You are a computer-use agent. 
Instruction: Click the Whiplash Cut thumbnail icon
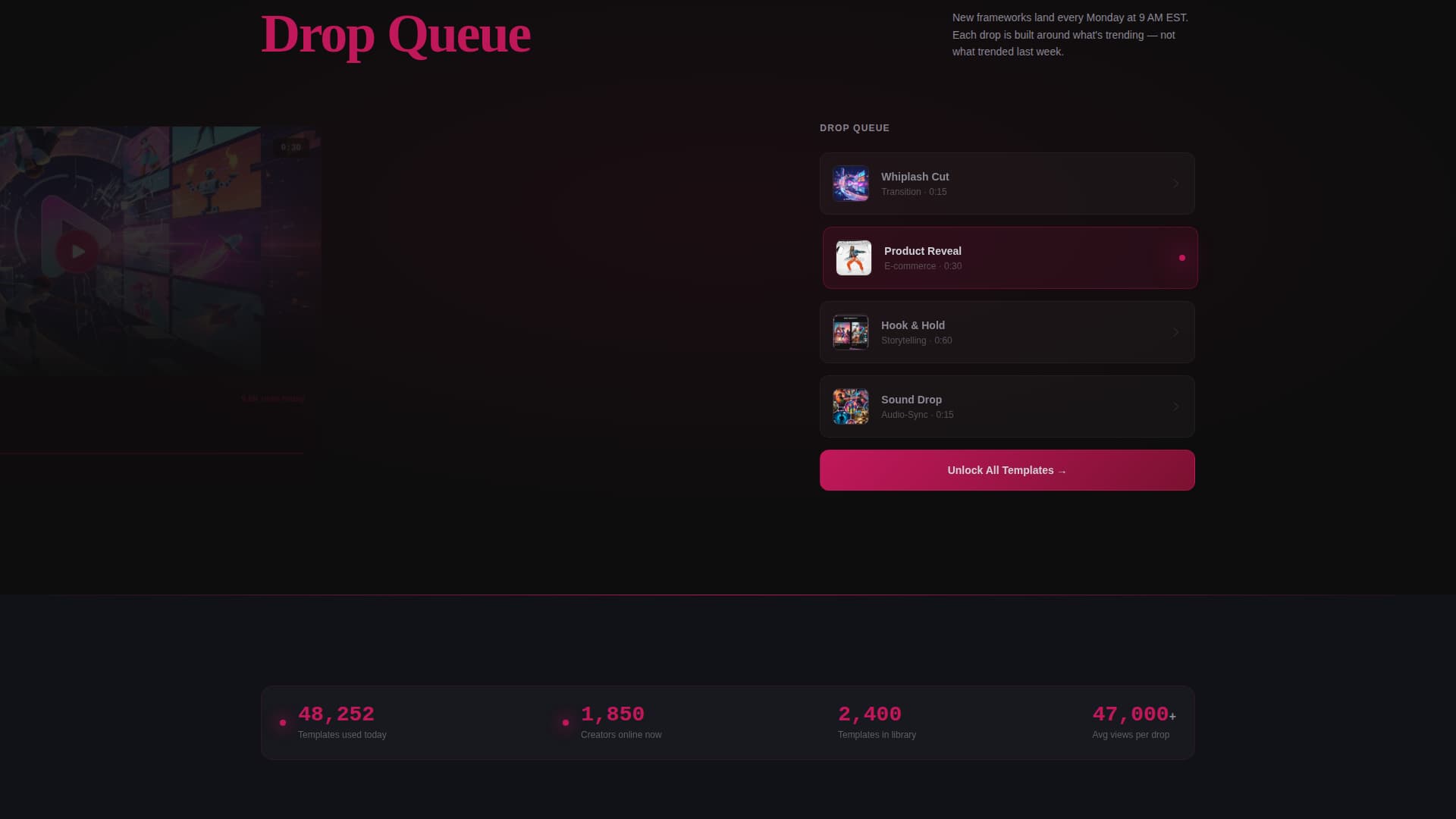(851, 184)
